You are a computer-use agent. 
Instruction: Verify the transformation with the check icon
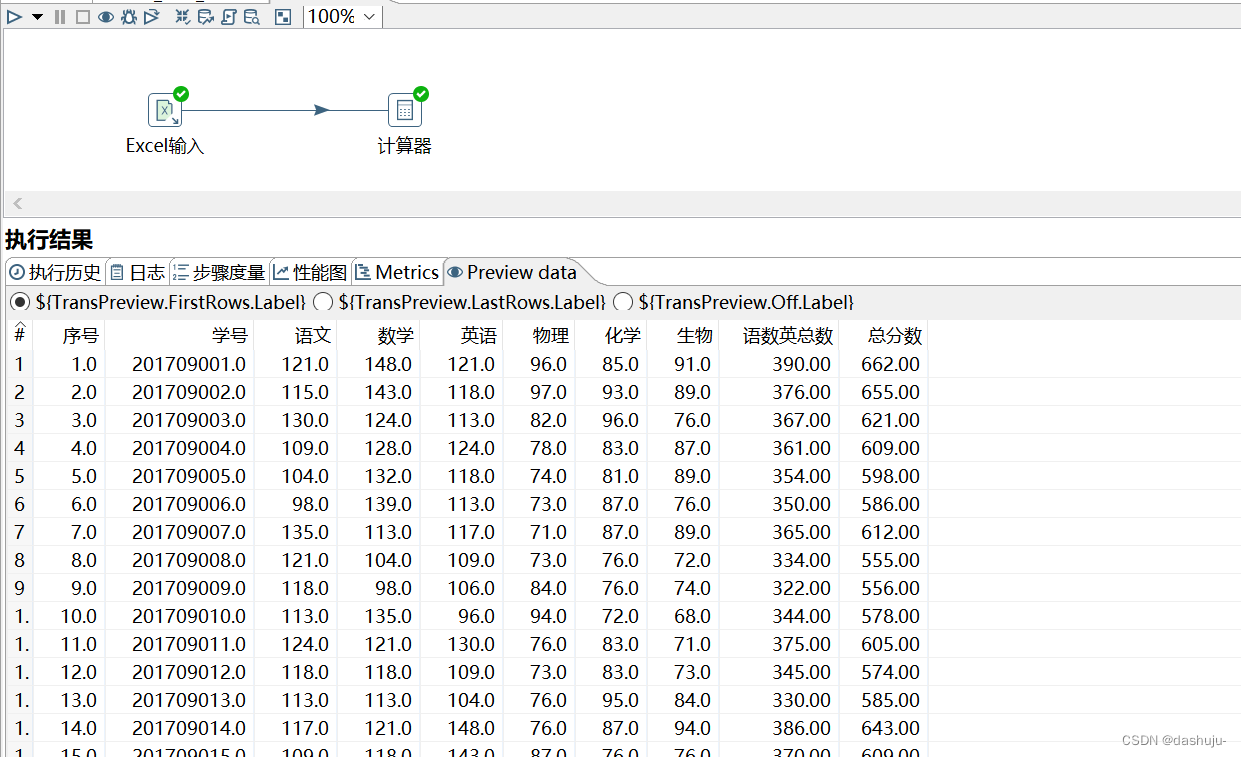click(x=182, y=16)
